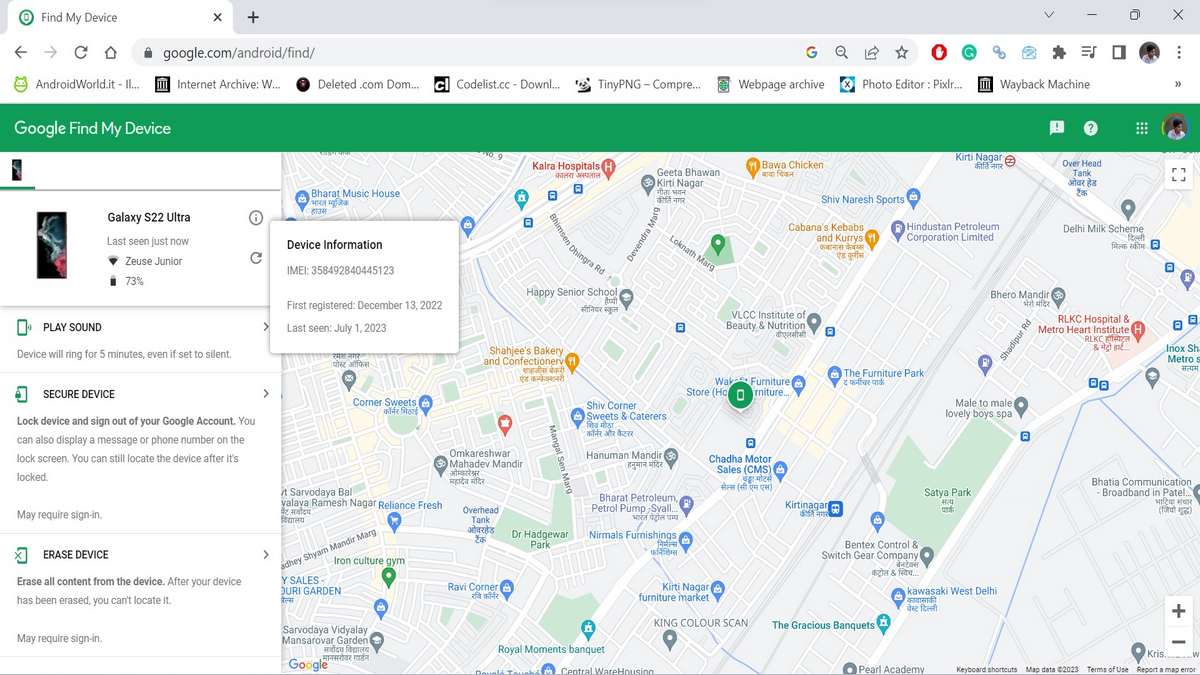Image resolution: width=1200 pixels, height=675 pixels.
Task: Click the Zeuse Junior Wi-Fi text
Action: tap(153, 261)
